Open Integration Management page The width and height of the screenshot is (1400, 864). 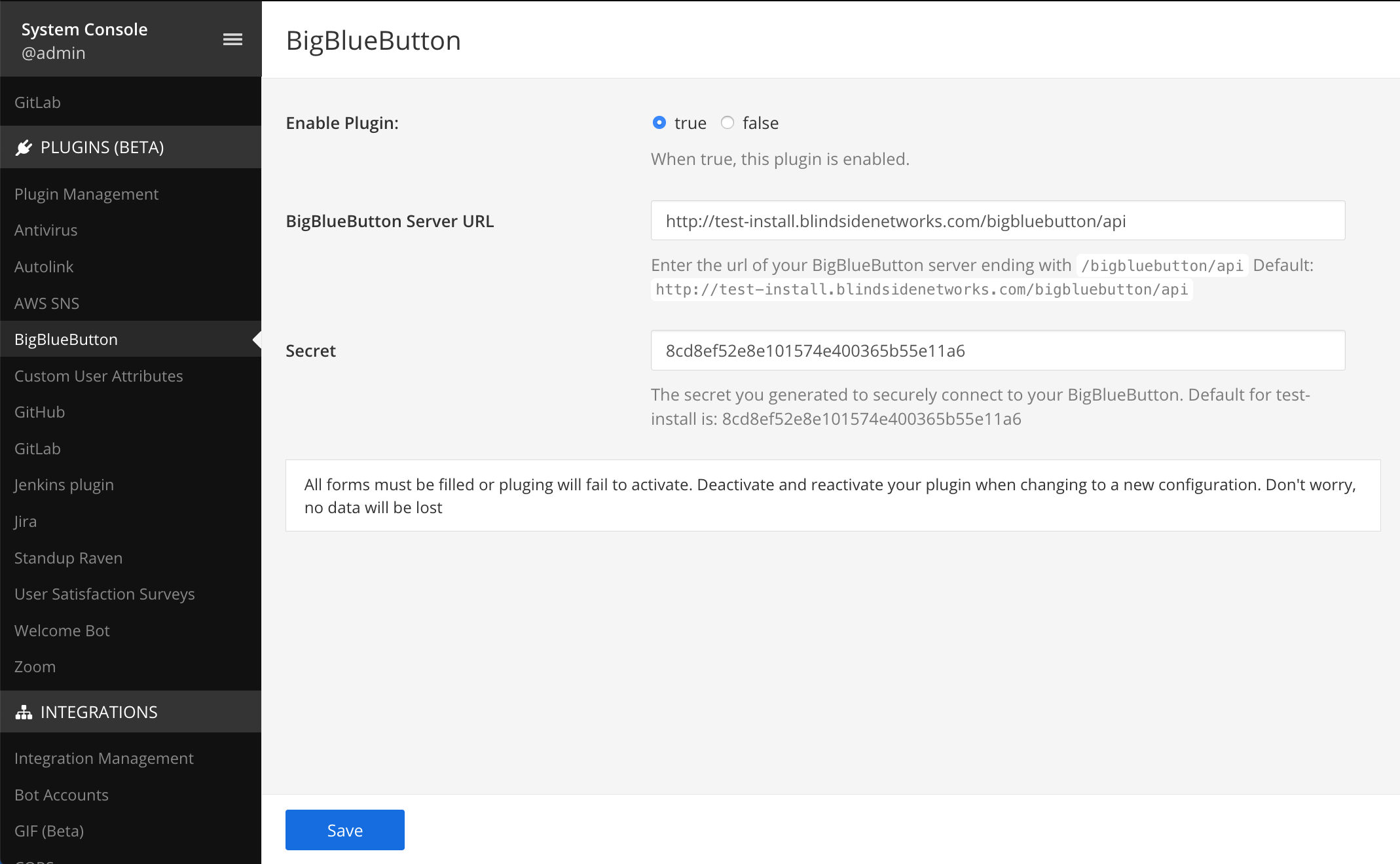pos(103,758)
